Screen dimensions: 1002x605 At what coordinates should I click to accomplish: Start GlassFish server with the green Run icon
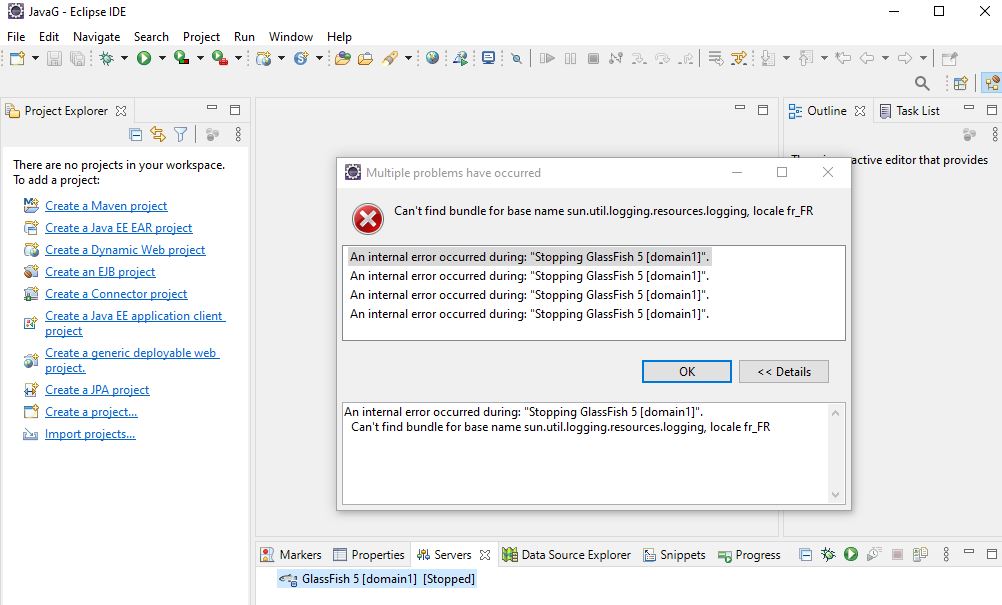coord(851,554)
